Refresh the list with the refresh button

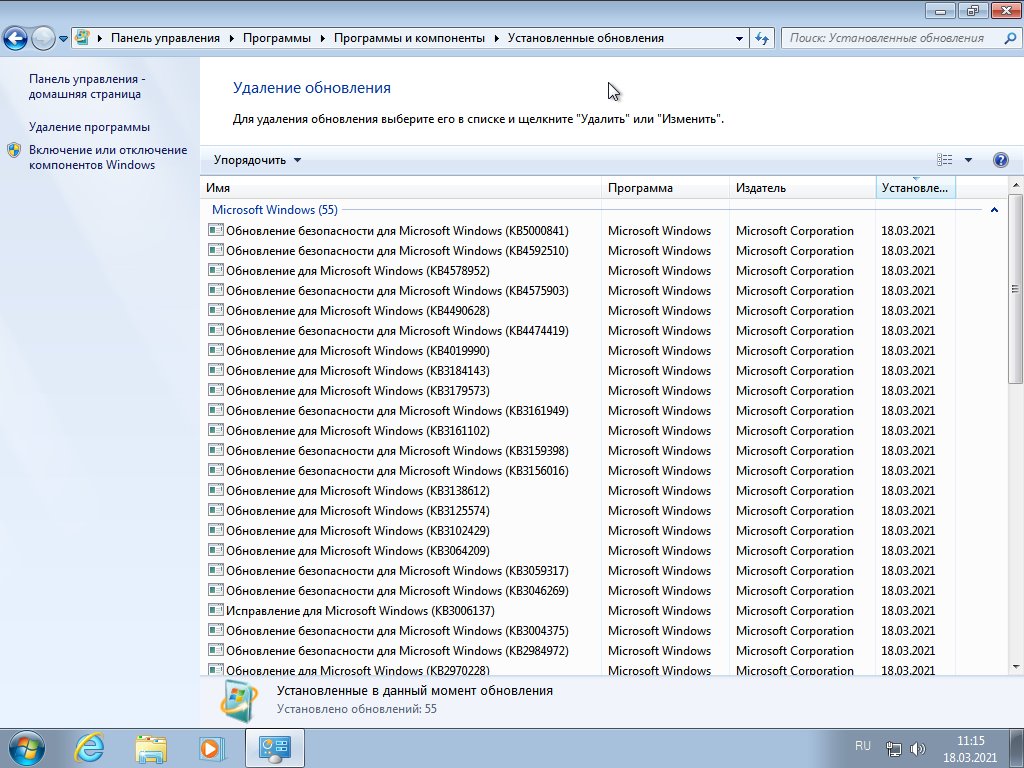pos(761,39)
